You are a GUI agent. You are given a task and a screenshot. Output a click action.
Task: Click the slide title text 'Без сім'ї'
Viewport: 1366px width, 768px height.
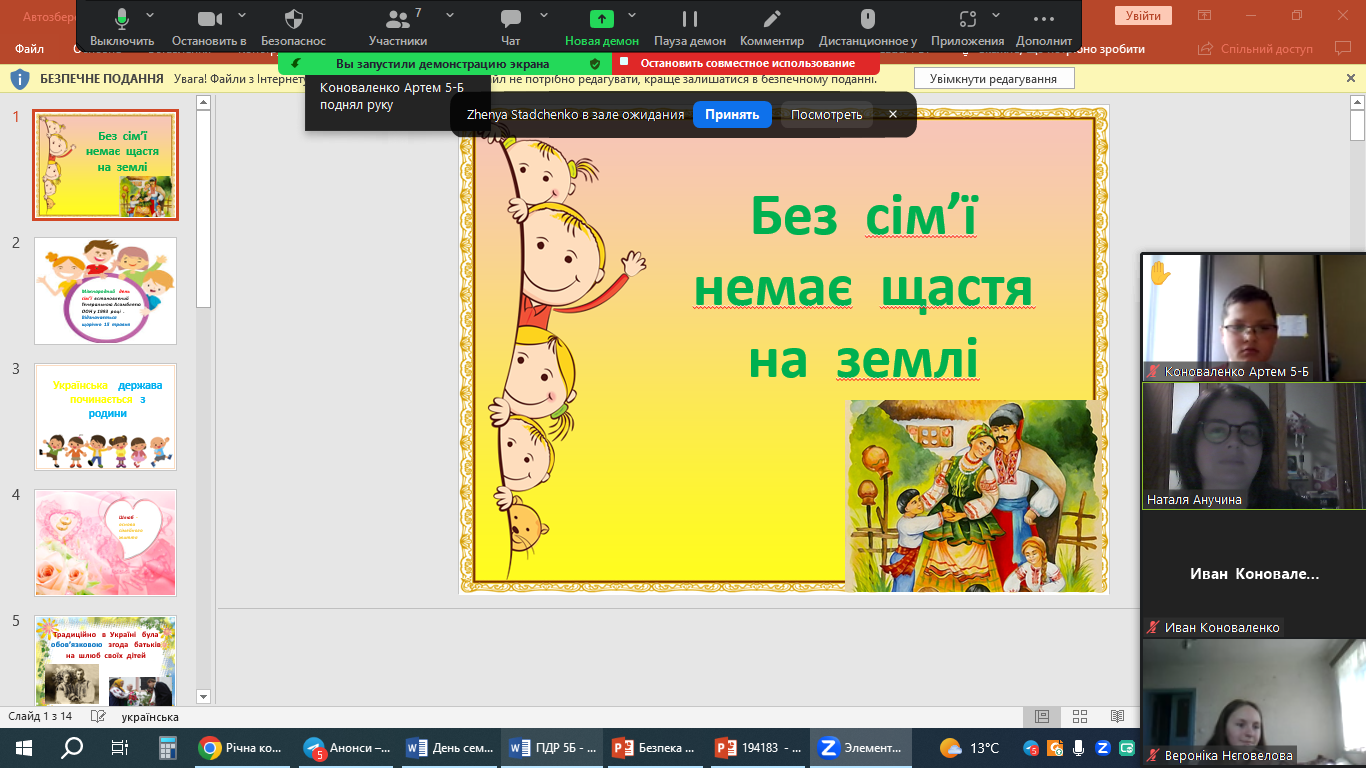tap(864, 215)
